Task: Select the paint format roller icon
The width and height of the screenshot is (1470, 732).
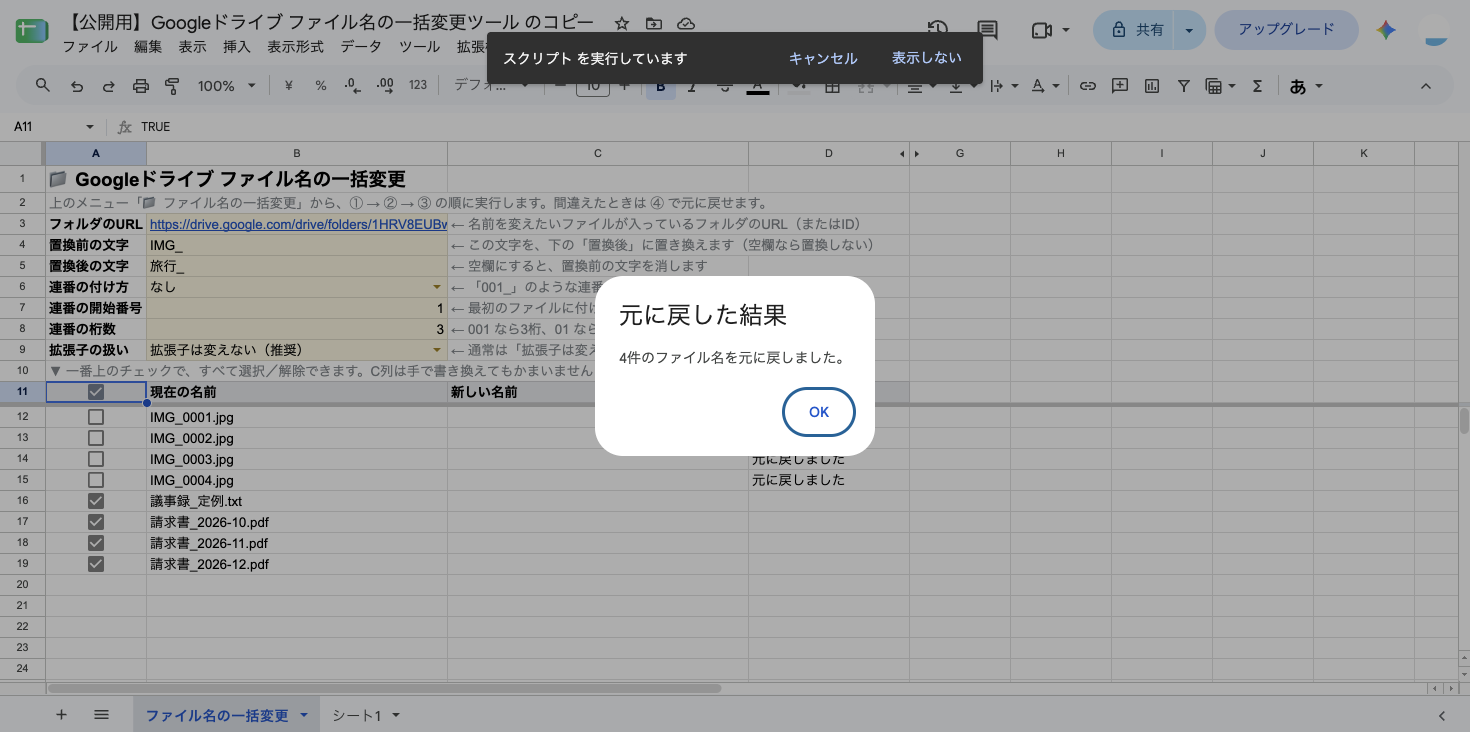Action: click(172, 86)
